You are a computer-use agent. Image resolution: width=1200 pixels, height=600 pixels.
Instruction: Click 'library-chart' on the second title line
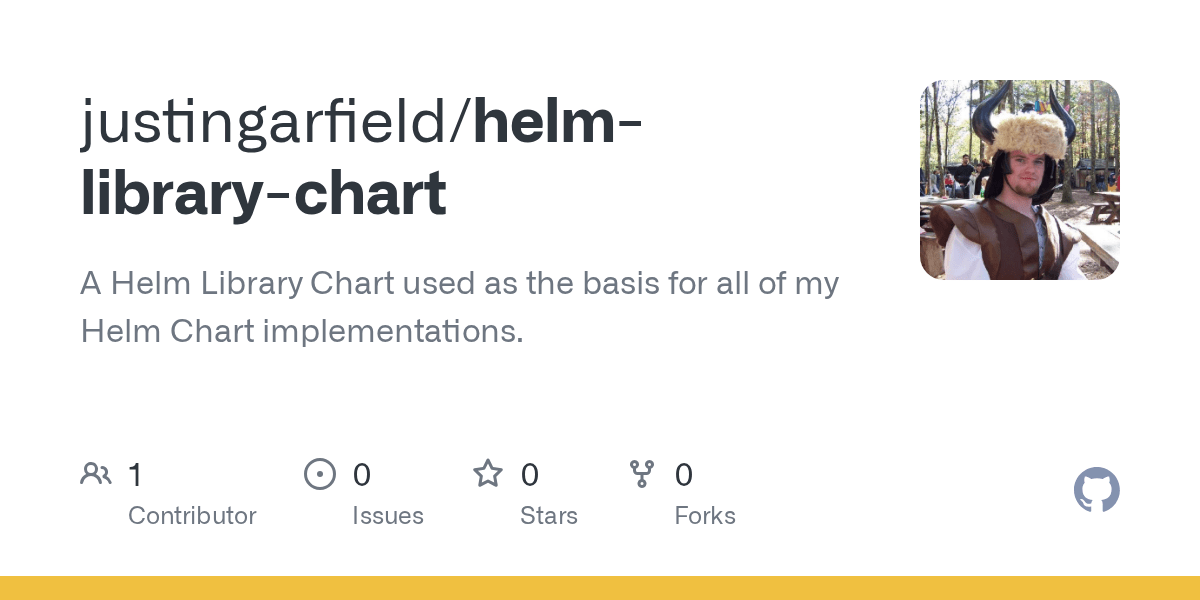coord(263,194)
